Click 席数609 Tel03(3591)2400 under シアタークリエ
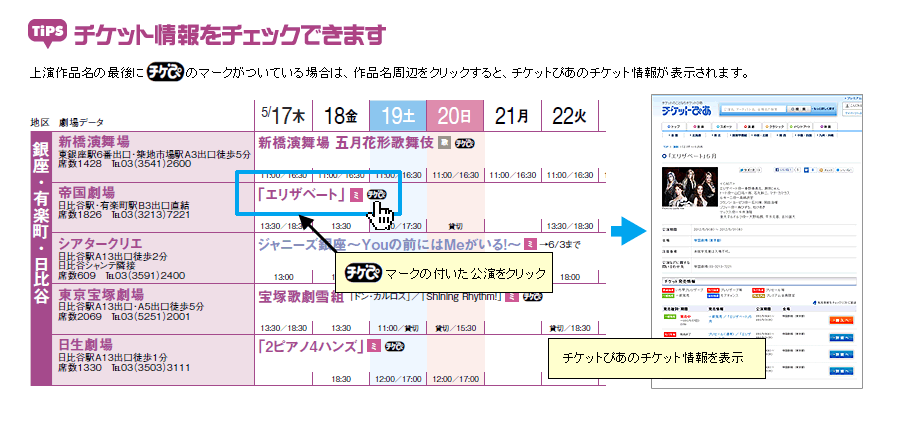 [122, 275]
